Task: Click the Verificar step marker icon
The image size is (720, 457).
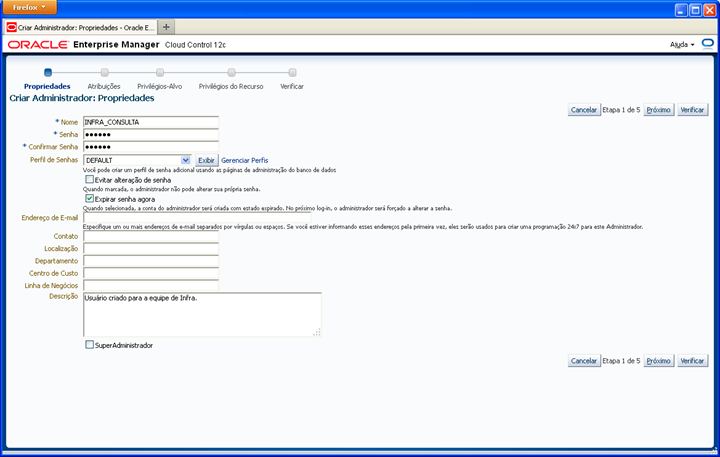Action: tap(292, 72)
